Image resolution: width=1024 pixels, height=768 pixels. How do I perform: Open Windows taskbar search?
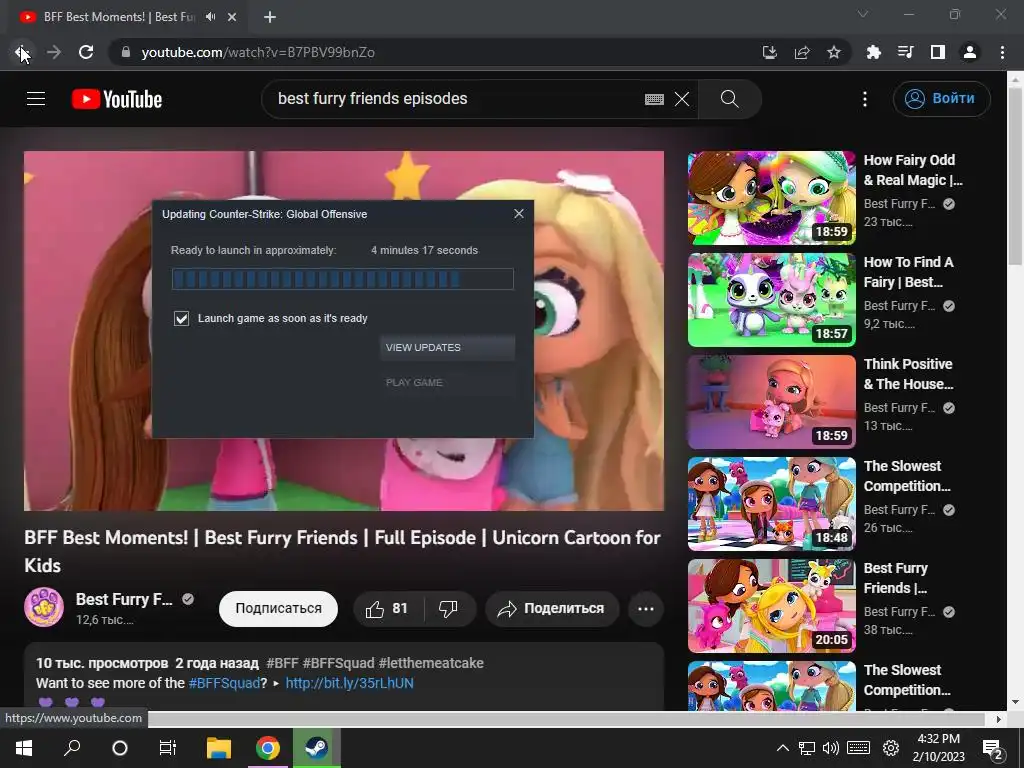tap(72, 748)
